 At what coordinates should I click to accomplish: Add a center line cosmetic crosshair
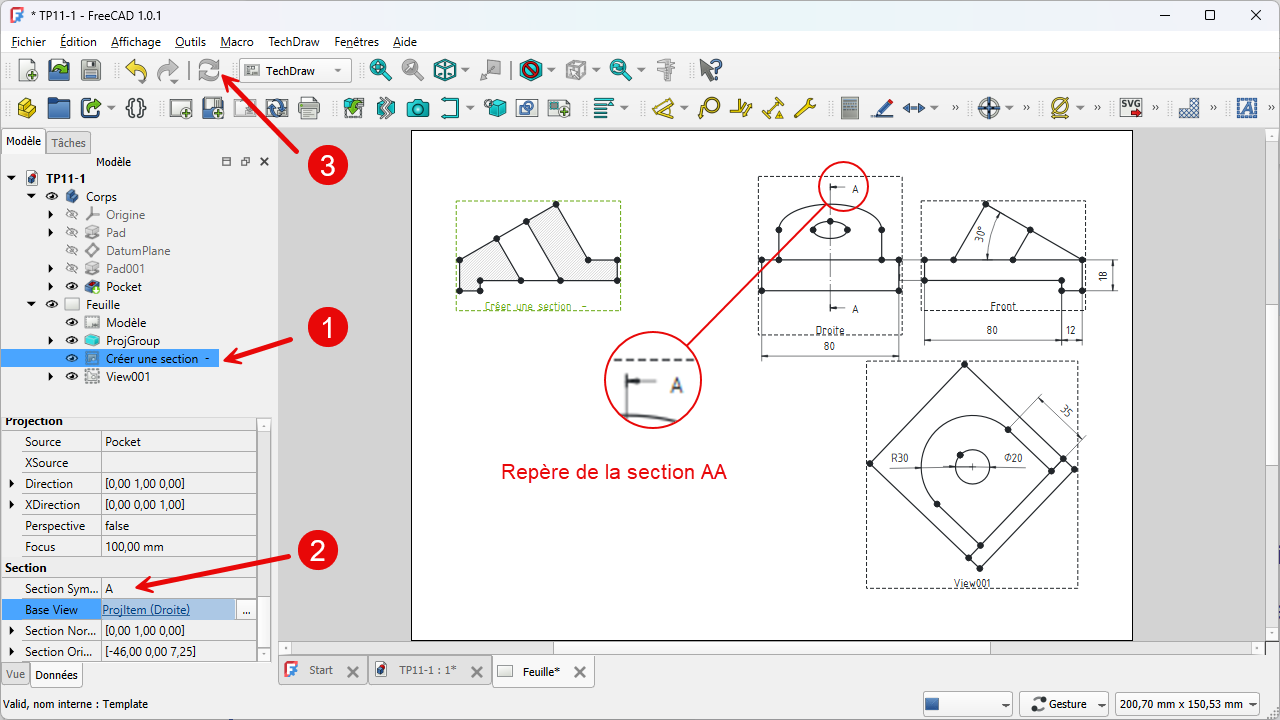point(989,108)
